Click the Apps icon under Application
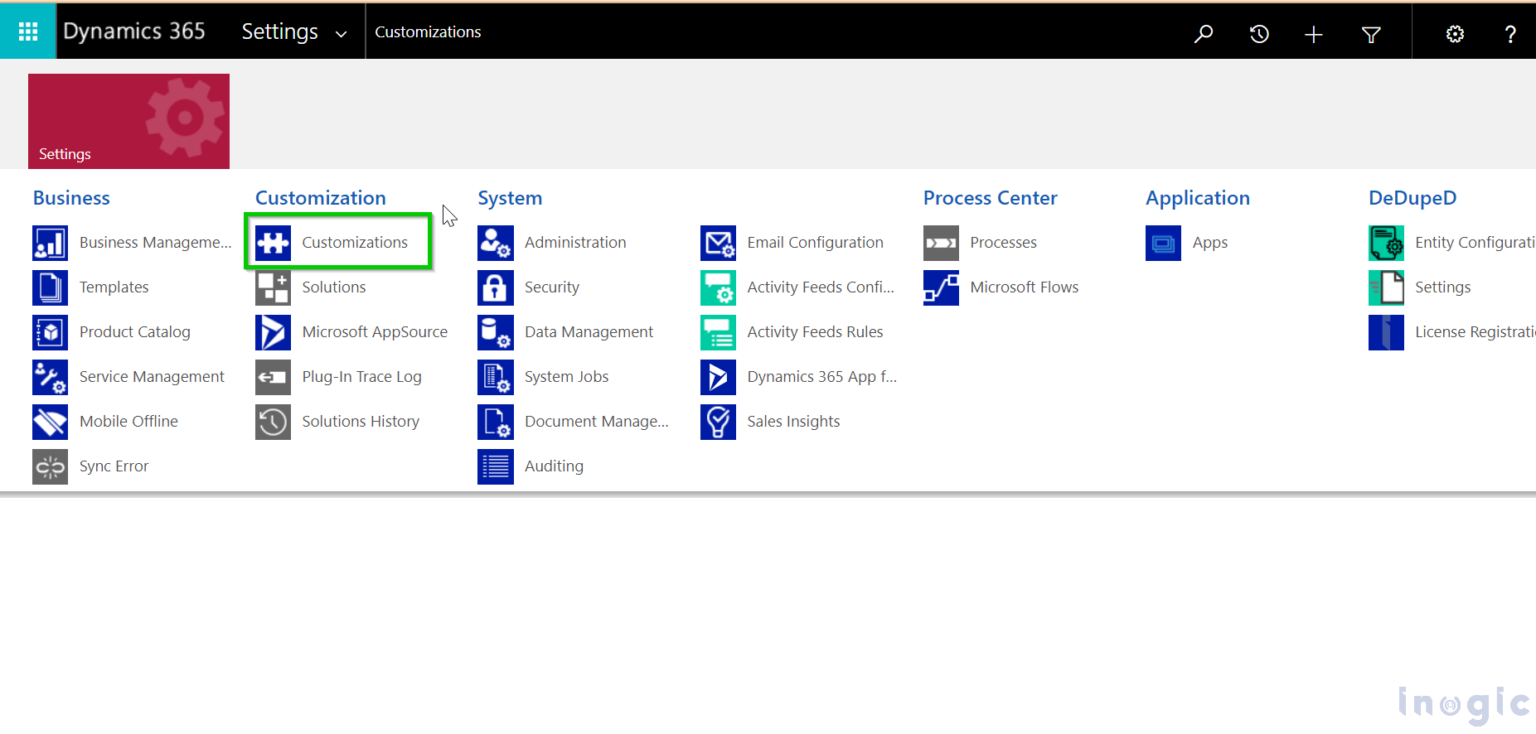This screenshot has width=1536, height=734. pyautogui.click(x=1163, y=242)
